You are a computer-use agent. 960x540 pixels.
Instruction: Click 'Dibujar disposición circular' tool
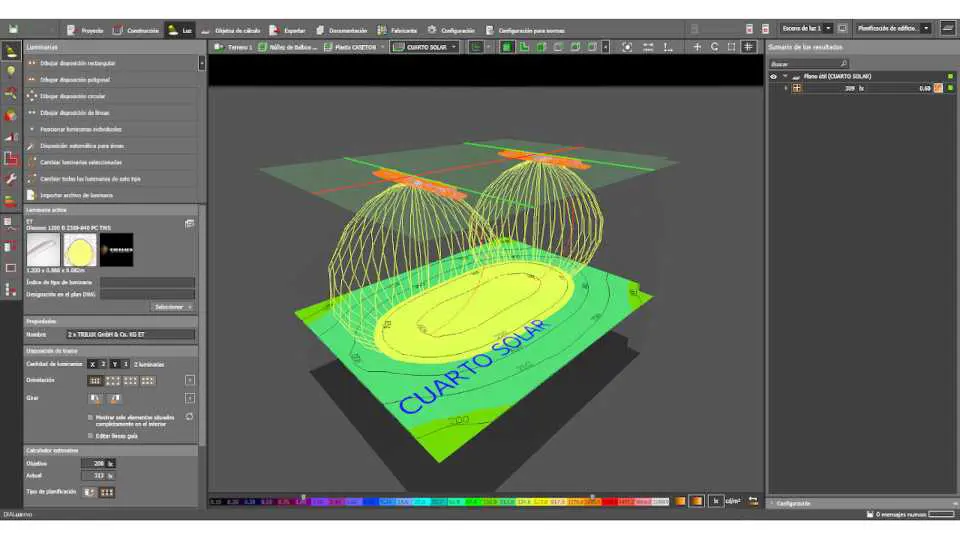[x=71, y=96]
